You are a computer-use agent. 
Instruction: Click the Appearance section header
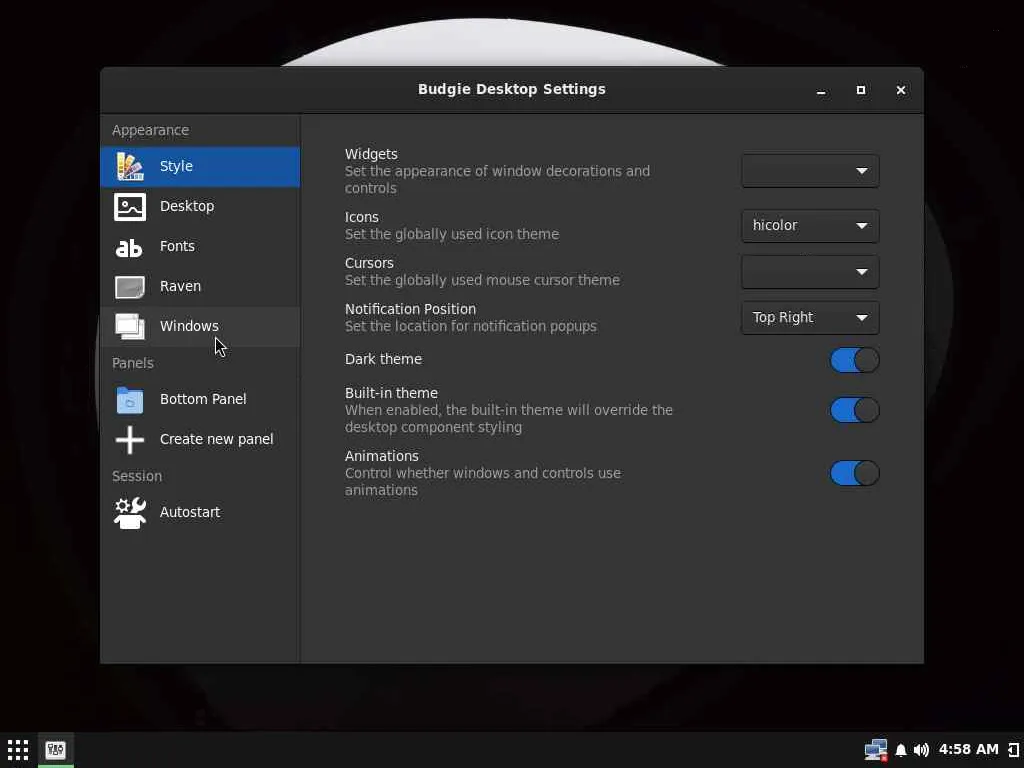pyautogui.click(x=150, y=131)
